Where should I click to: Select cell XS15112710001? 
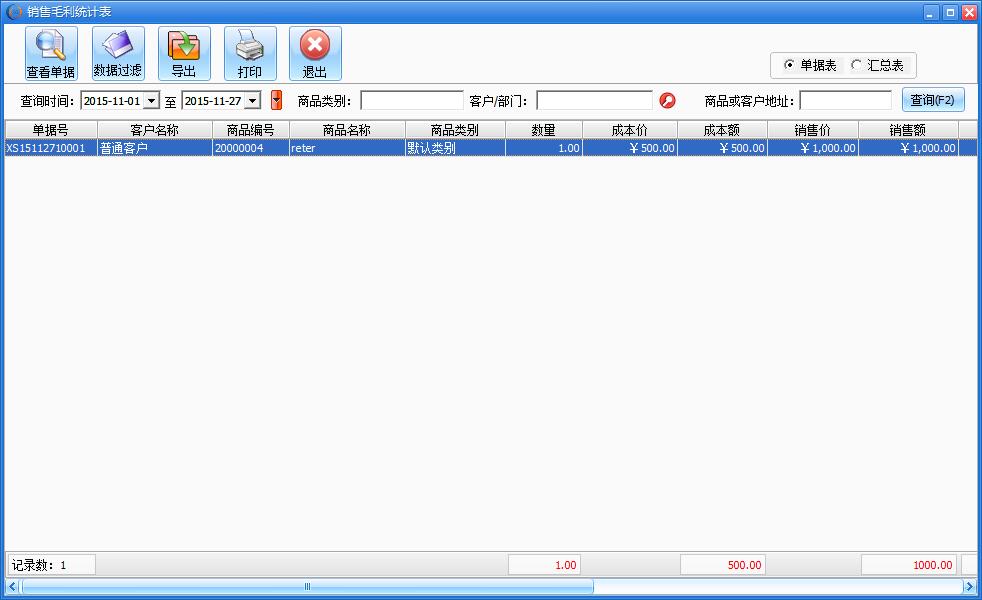point(51,148)
